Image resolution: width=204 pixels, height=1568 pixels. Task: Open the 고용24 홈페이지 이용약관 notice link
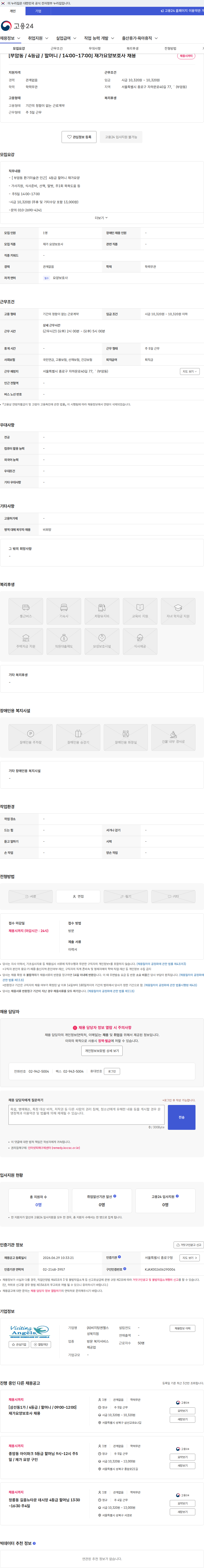tap(182, 11)
